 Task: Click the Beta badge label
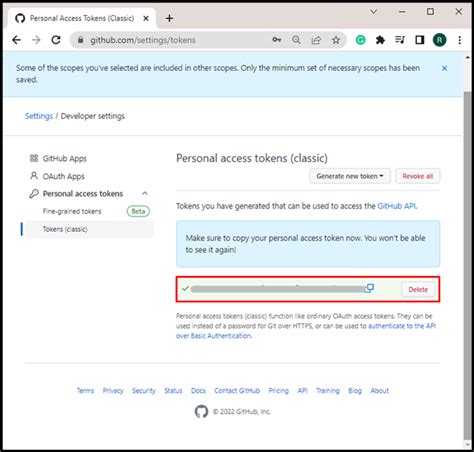138,211
